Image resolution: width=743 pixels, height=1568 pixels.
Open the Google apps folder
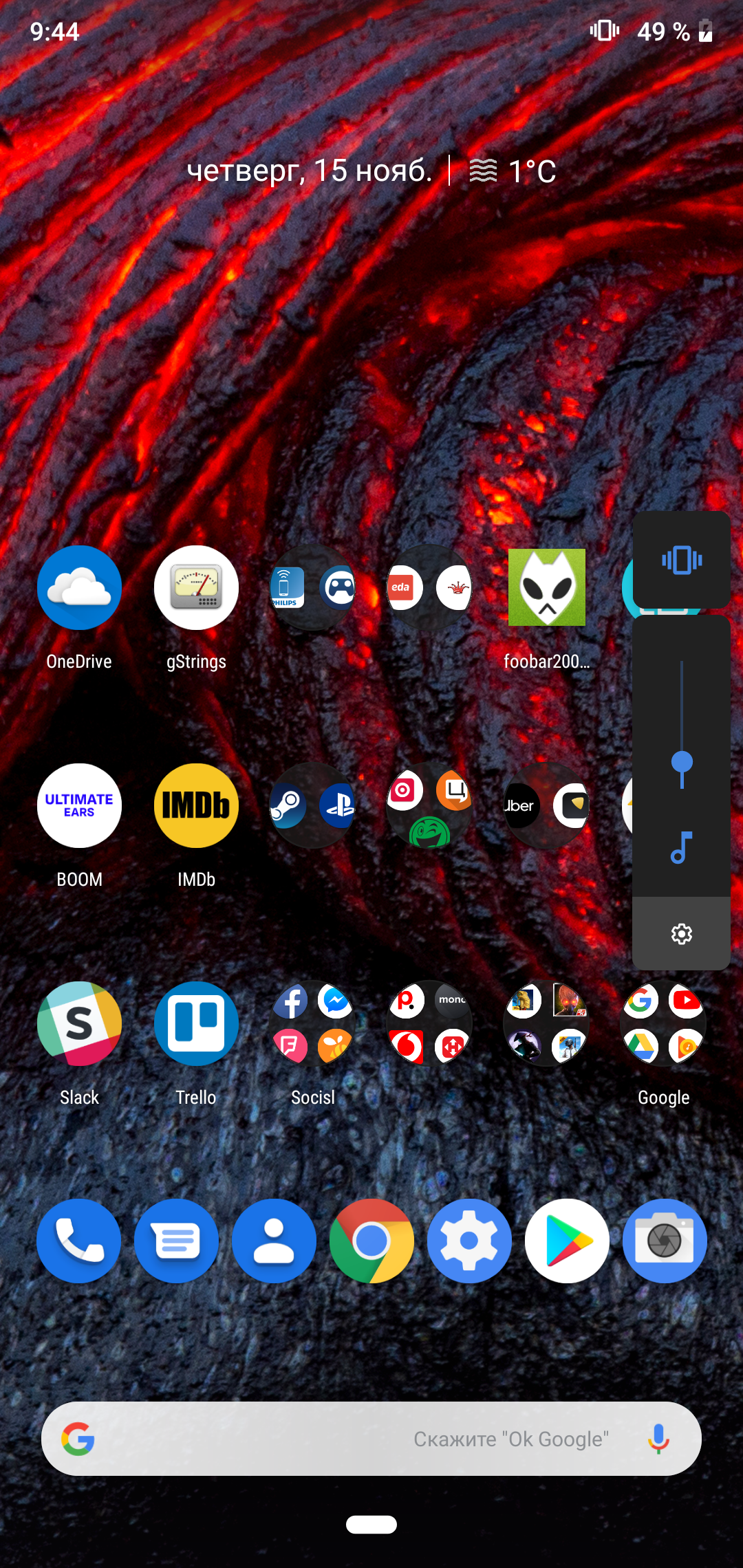tap(664, 1024)
